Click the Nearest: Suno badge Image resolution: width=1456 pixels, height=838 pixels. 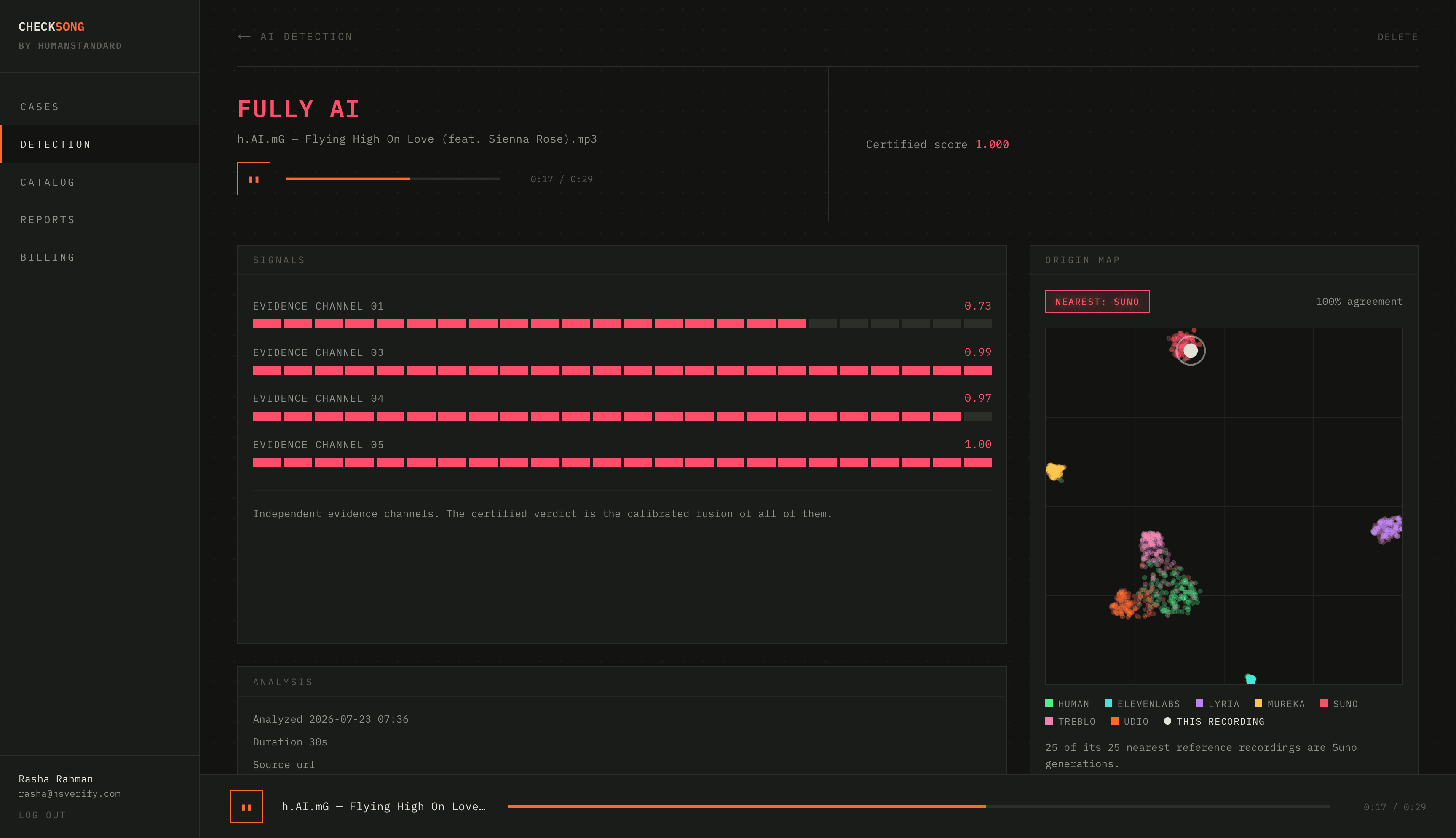coord(1097,302)
